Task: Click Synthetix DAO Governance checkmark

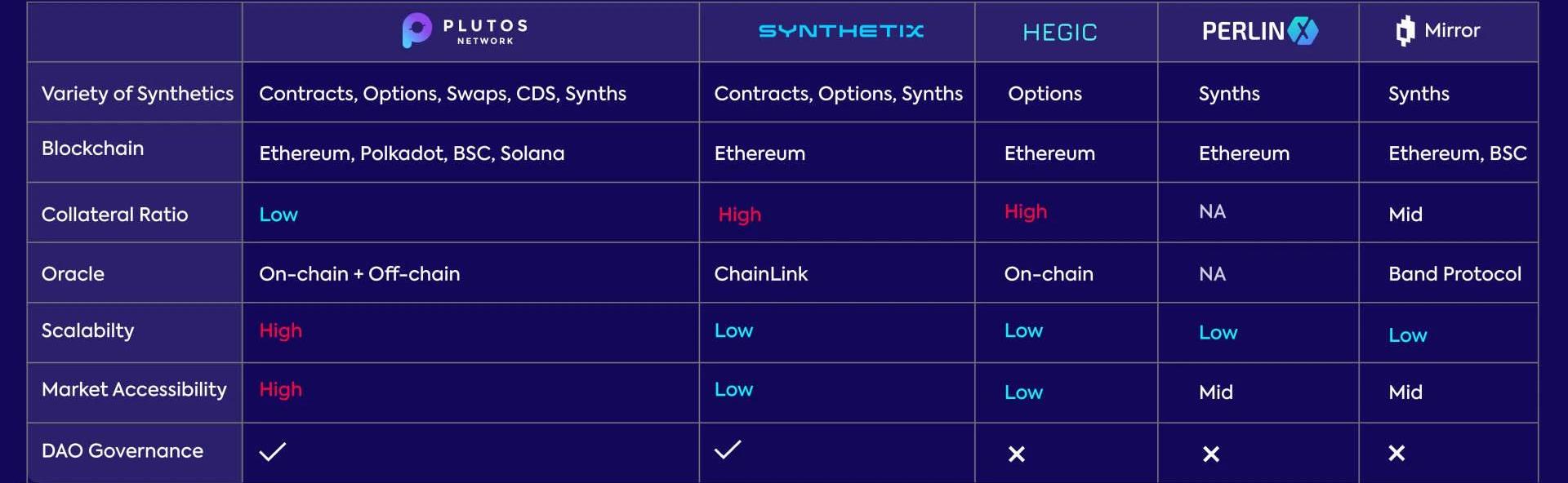Action: coord(728,449)
